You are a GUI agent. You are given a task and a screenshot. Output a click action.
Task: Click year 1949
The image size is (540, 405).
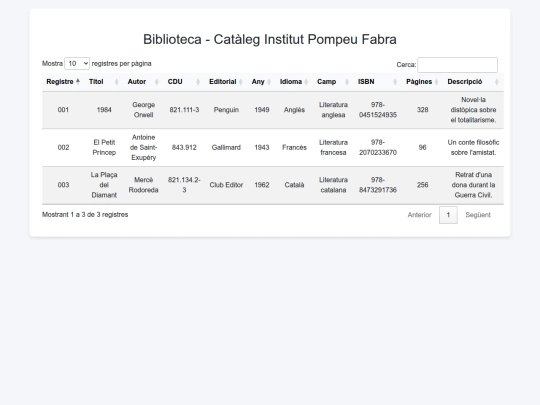point(261,110)
